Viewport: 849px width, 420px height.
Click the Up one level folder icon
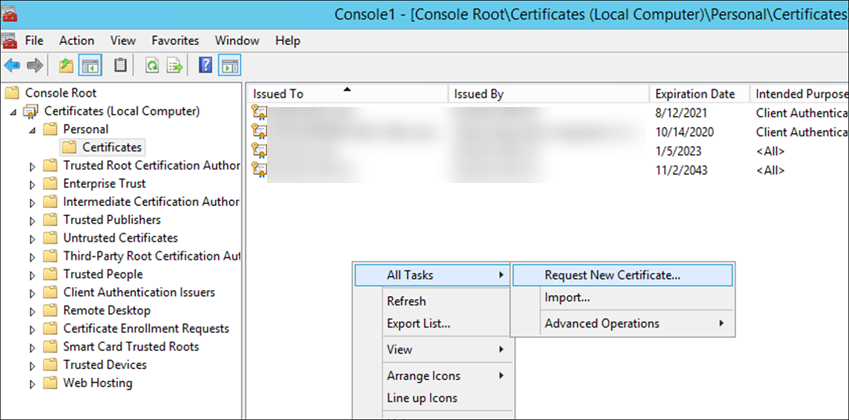[66, 66]
